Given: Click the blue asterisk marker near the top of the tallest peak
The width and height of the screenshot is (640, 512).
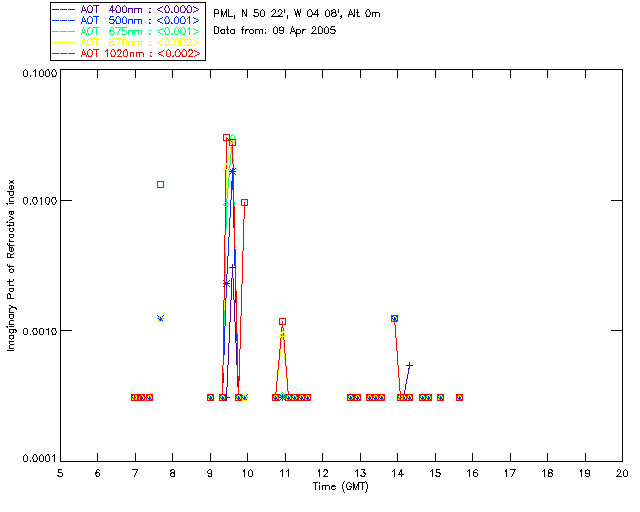Looking at the screenshot, I should click(x=232, y=171).
